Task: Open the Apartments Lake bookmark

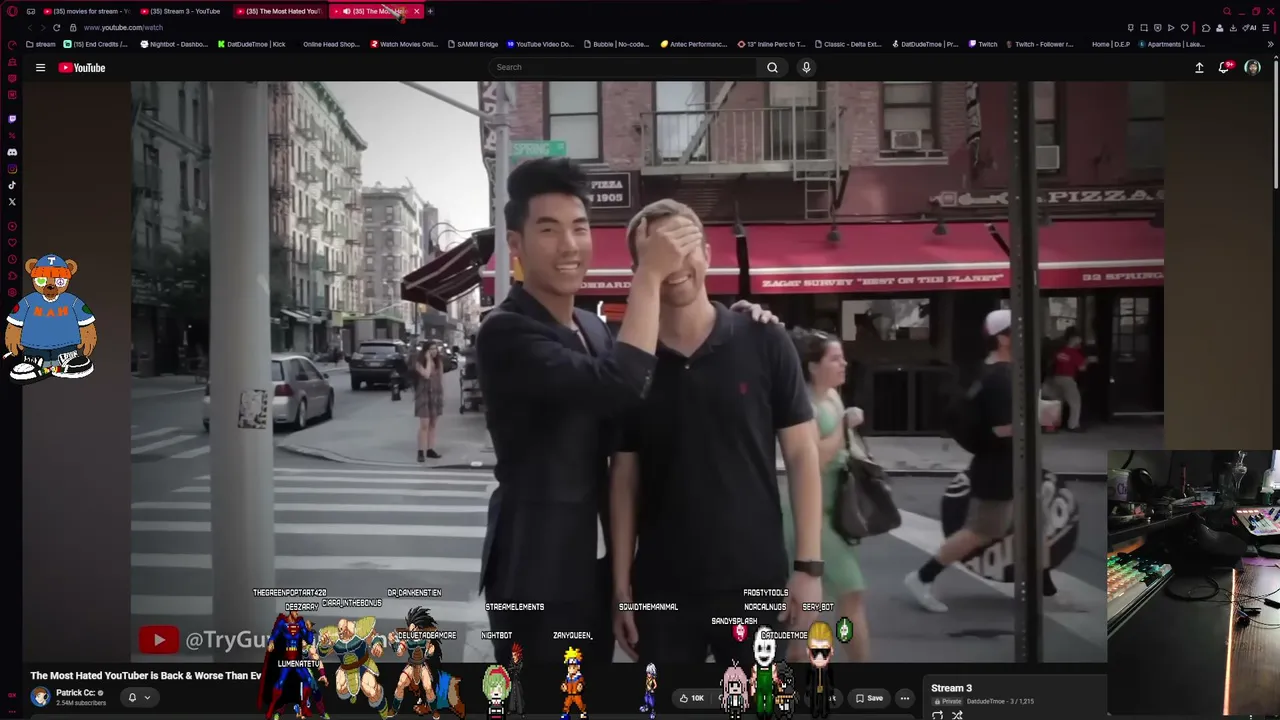Action: pyautogui.click(x=1173, y=44)
